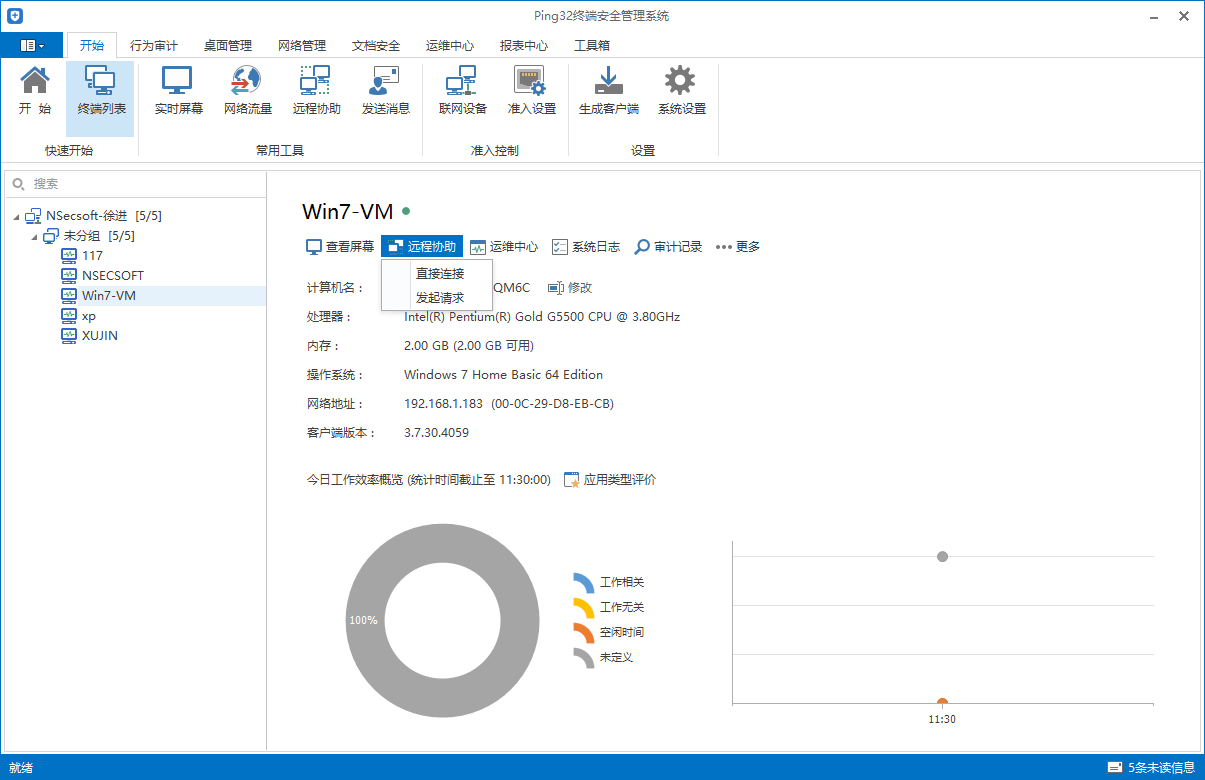Switch to 运维中心 ribbon tab

click(450, 45)
